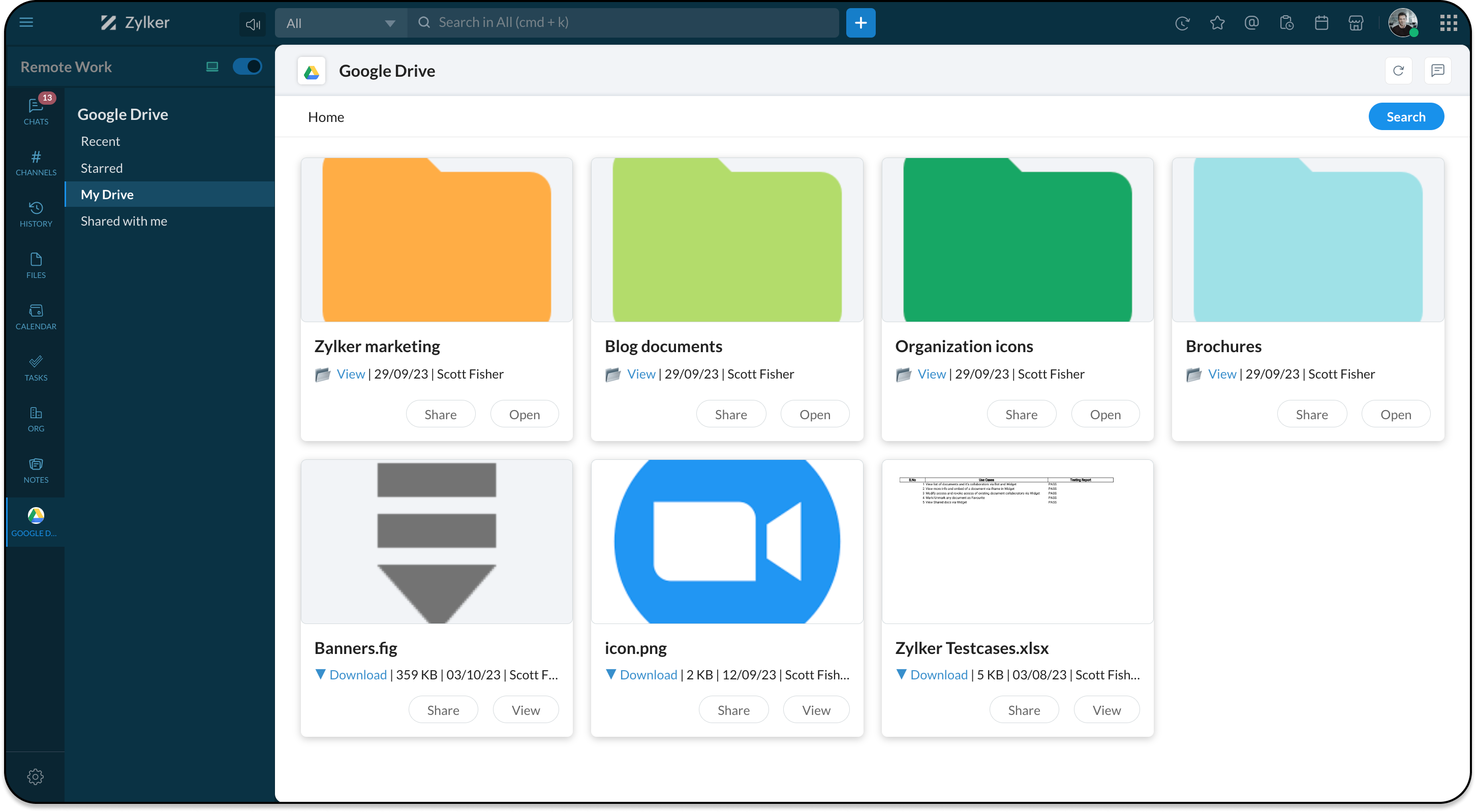
Task: Click the starred messages star icon
Action: [x=1217, y=23]
